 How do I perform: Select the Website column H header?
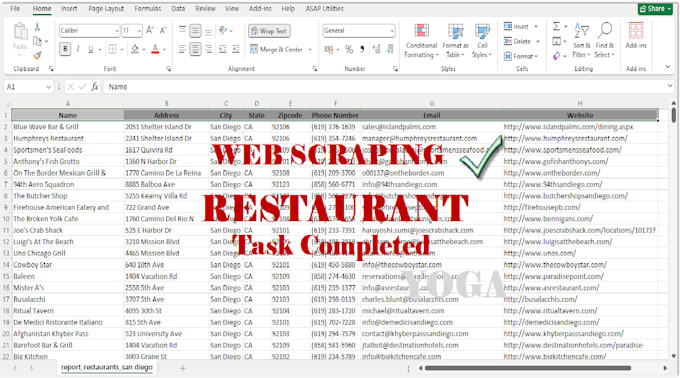[580, 104]
